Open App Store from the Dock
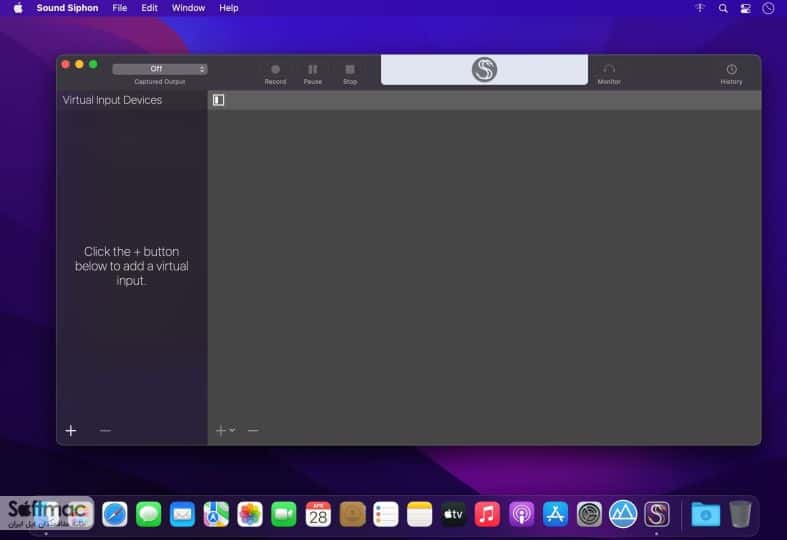This screenshot has width=787, height=540. (555, 514)
